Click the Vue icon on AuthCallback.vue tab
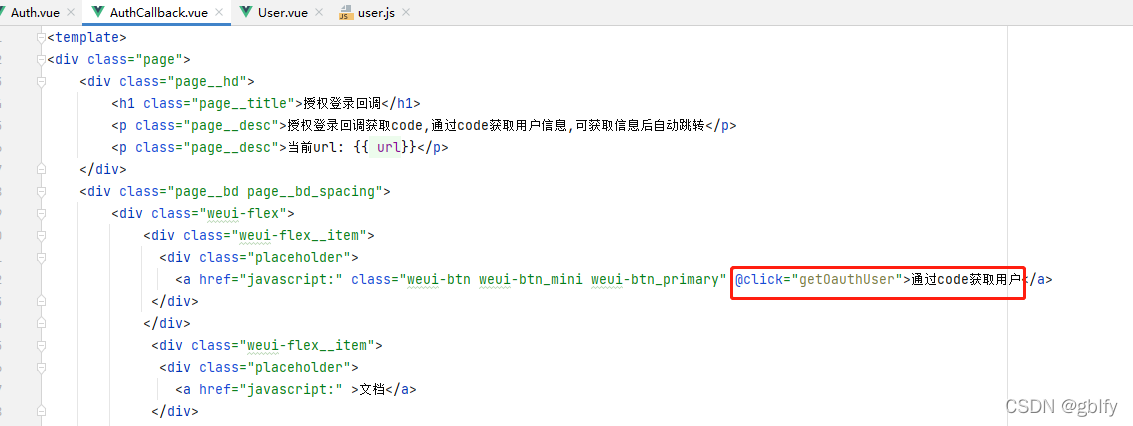 98,12
